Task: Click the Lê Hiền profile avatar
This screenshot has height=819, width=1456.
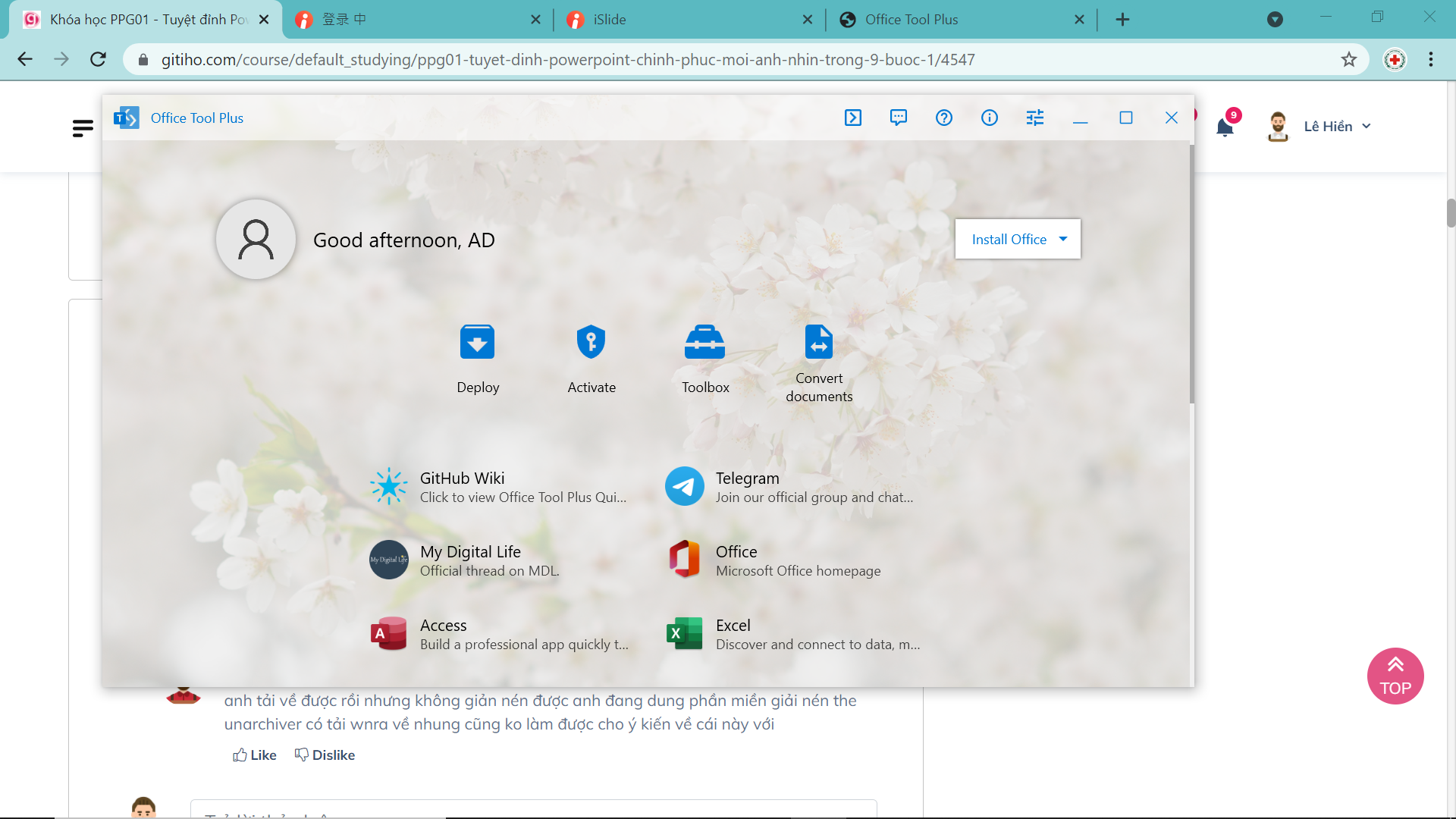Action: coord(1278,127)
